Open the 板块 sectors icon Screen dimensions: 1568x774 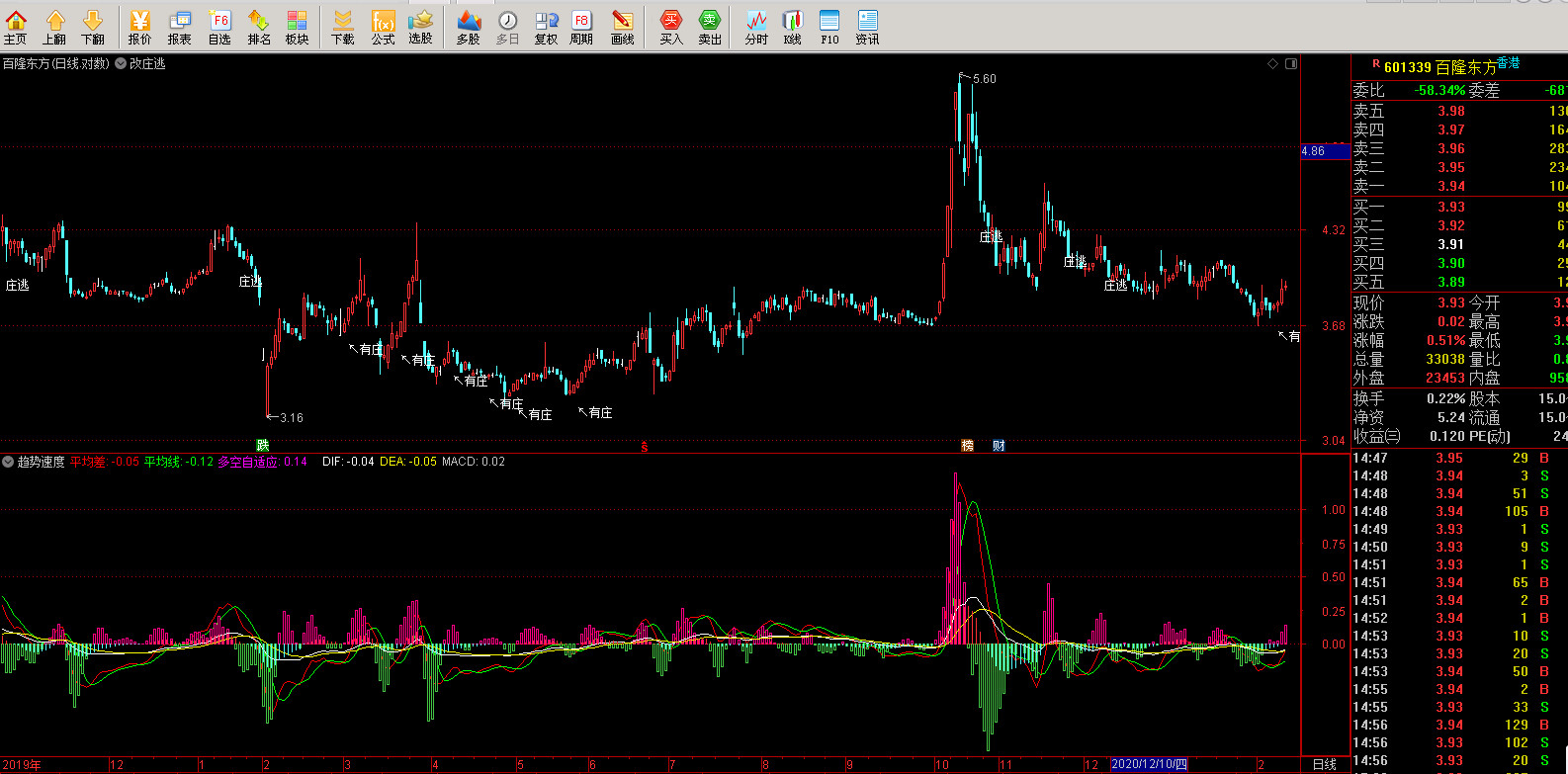tap(297, 27)
